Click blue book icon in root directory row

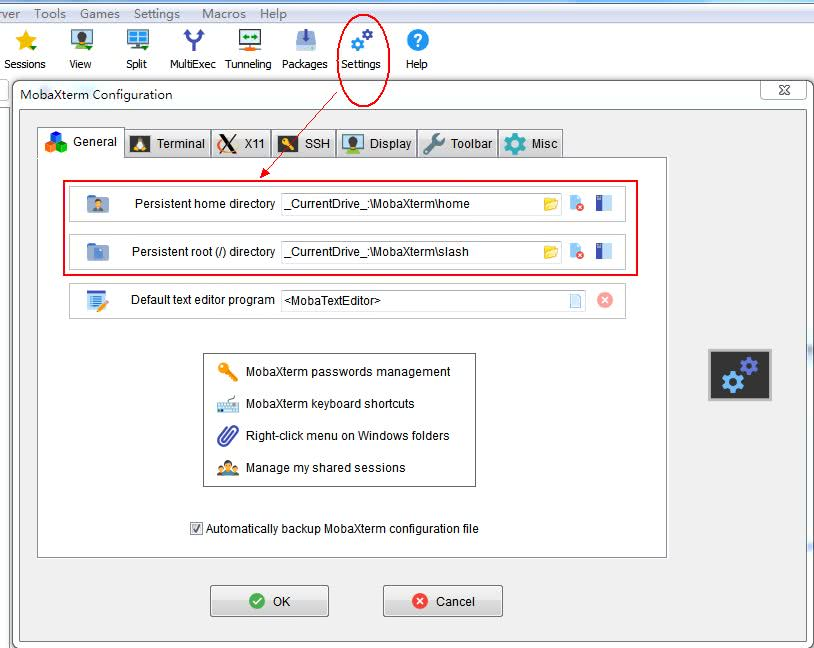tap(604, 251)
